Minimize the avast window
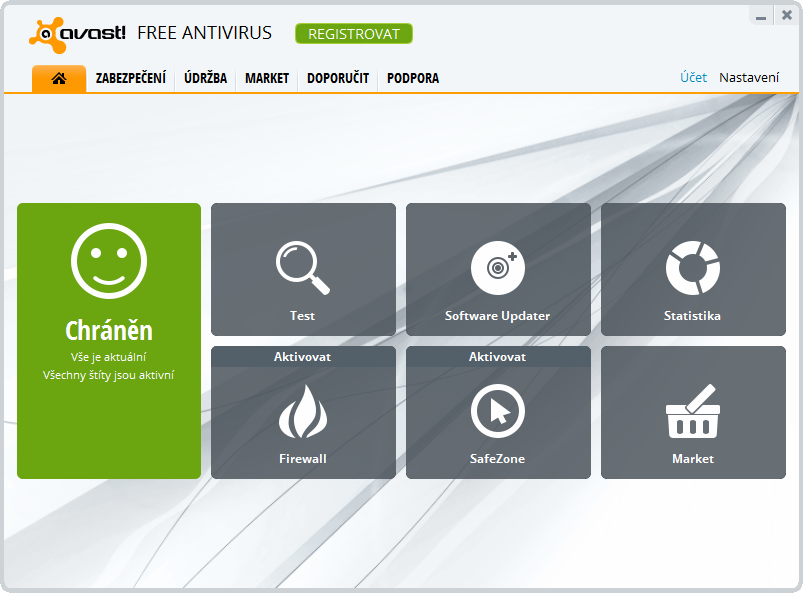The height and width of the screenshot is (593, 803). [762, 16]
